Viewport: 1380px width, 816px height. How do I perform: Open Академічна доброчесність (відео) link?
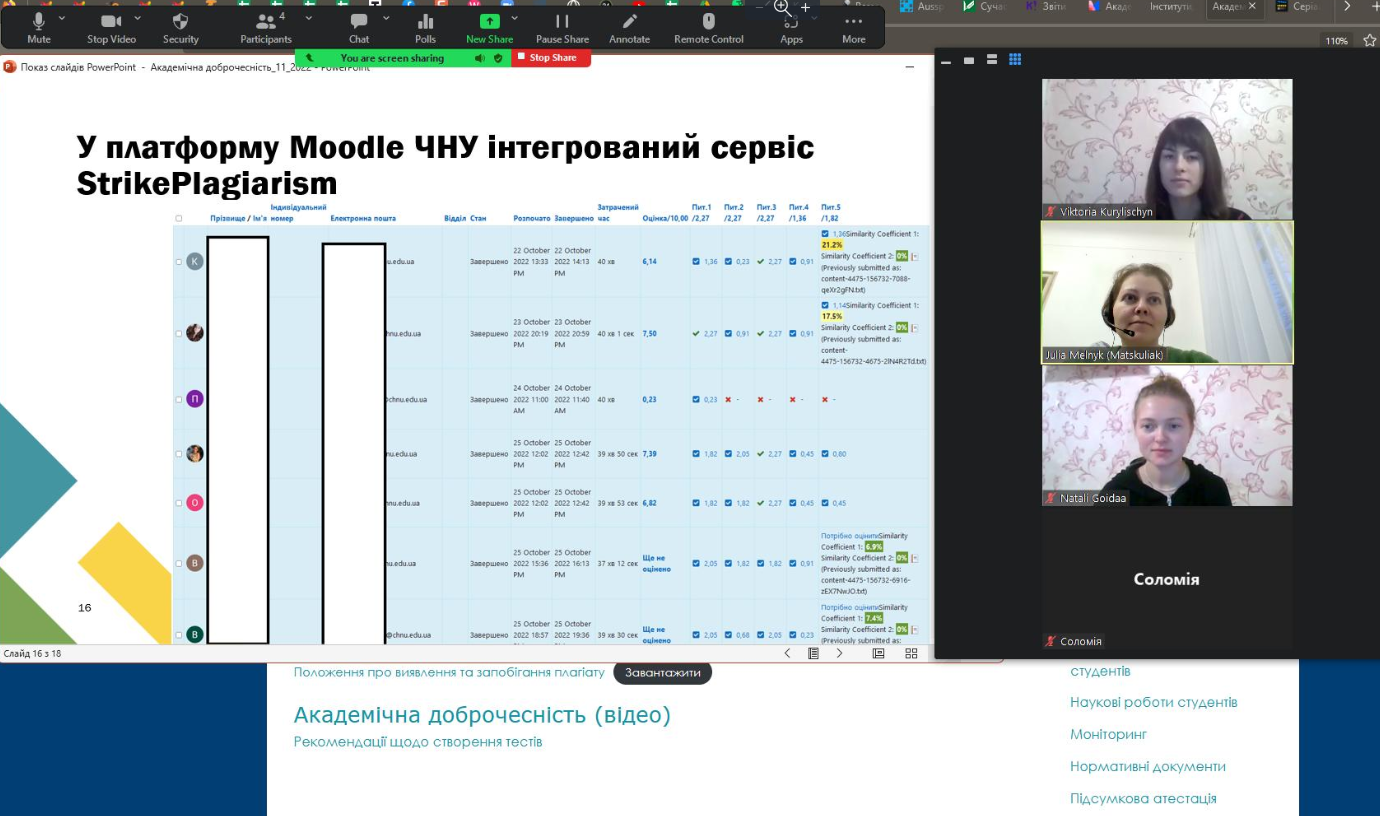pos(482,715)
